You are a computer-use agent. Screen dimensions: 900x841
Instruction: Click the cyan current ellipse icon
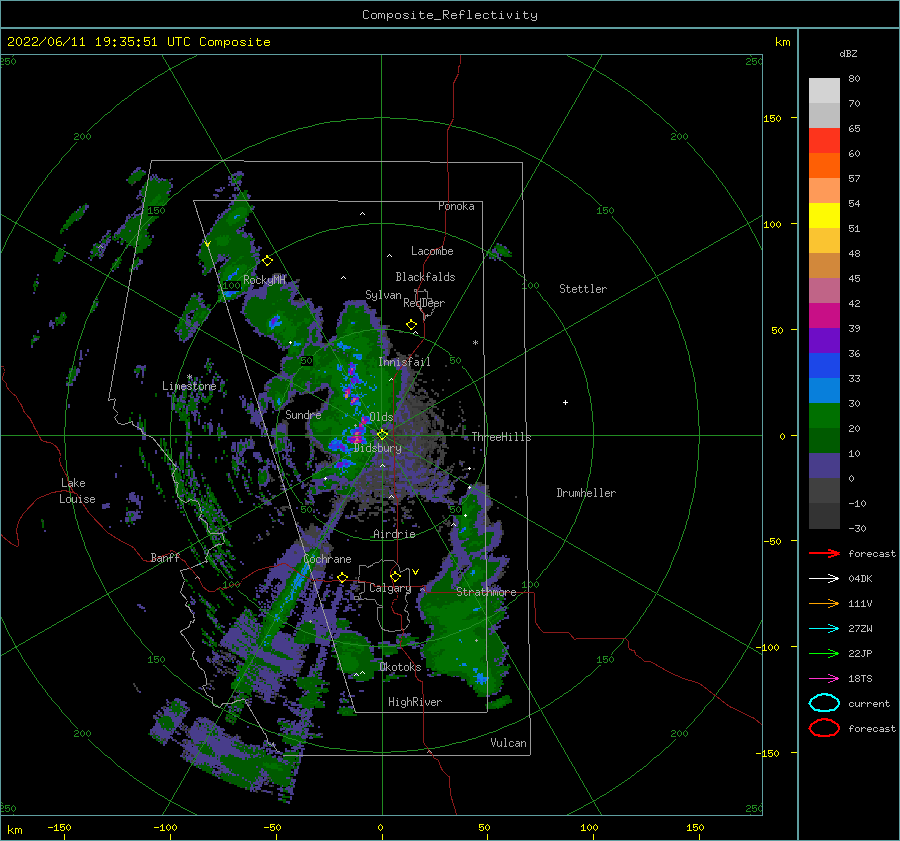[x=824, y=703]
